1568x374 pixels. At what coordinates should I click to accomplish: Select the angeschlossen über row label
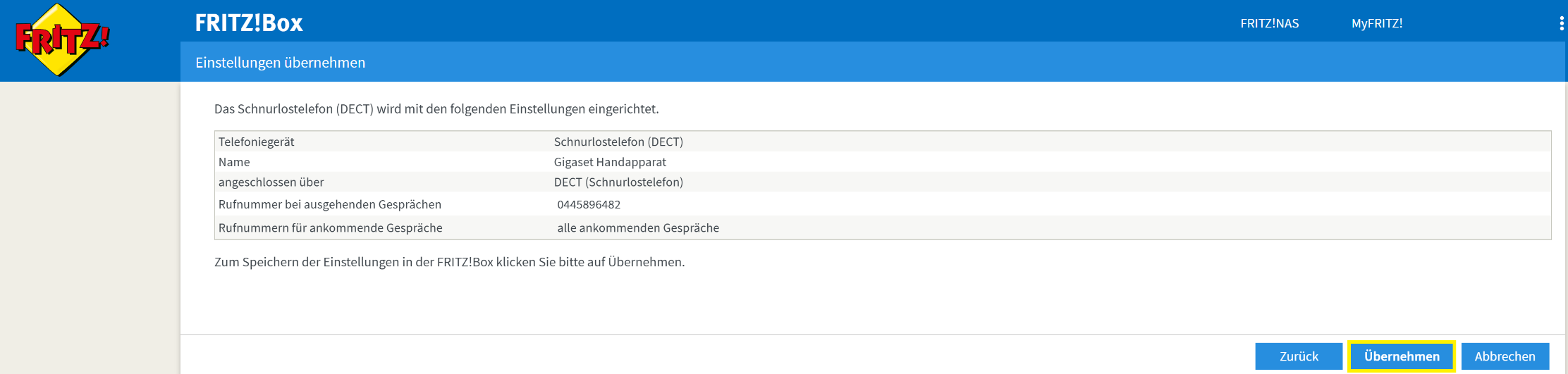[271, 182]
